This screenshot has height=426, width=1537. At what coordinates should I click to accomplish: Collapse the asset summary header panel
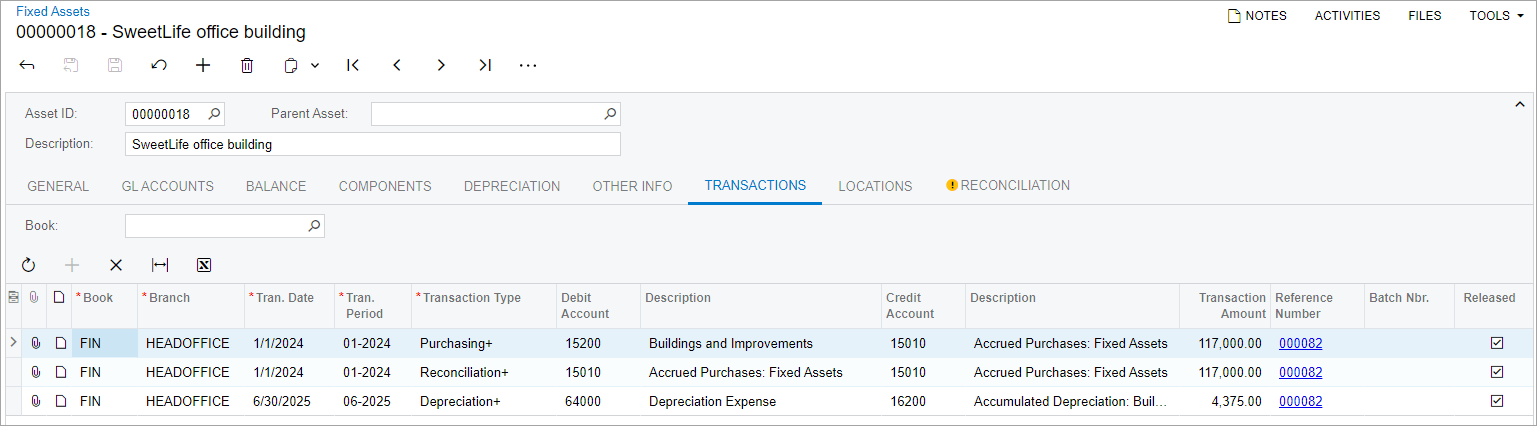[1520, 104]
